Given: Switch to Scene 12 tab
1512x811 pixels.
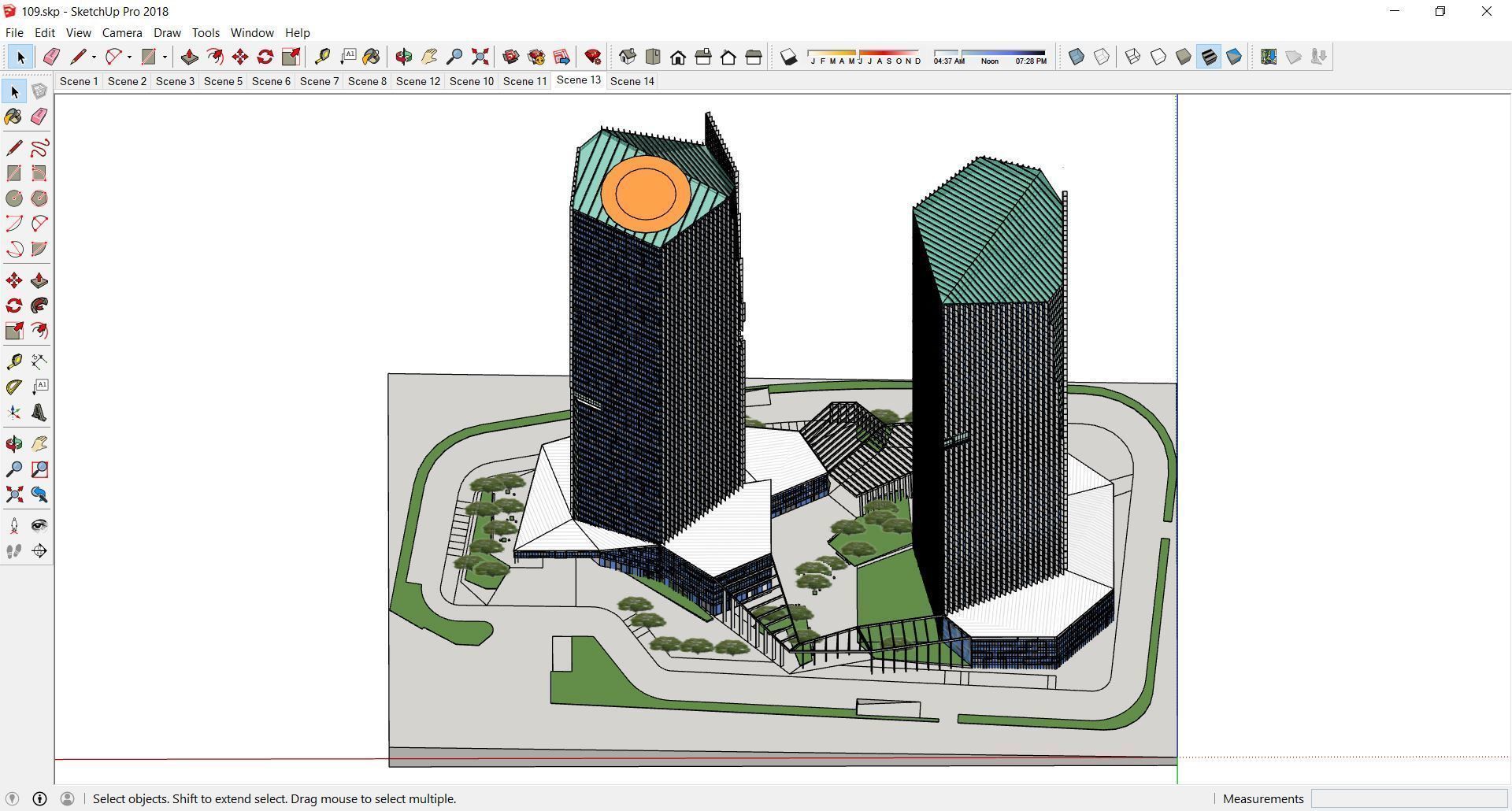Looking at the screenshot, I should click(x=418, y=81).
